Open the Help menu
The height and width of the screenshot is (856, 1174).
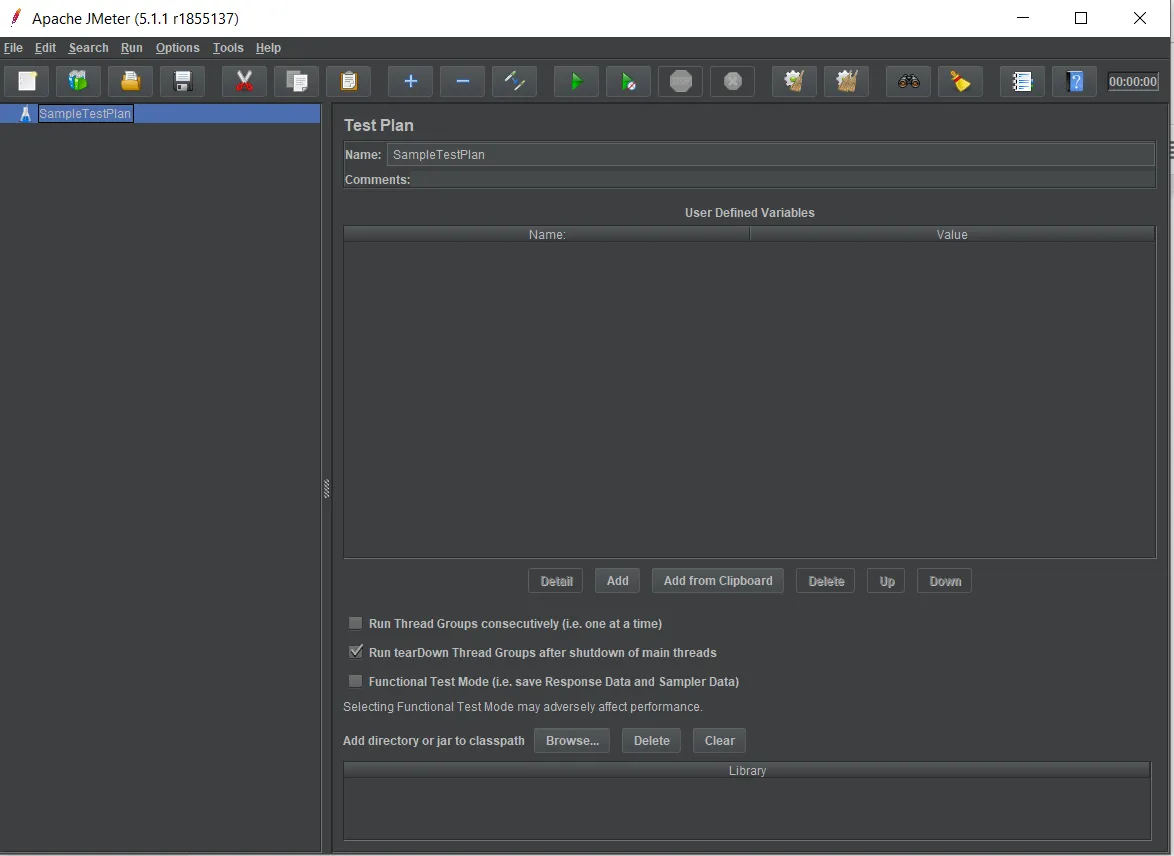pos(268,48)
